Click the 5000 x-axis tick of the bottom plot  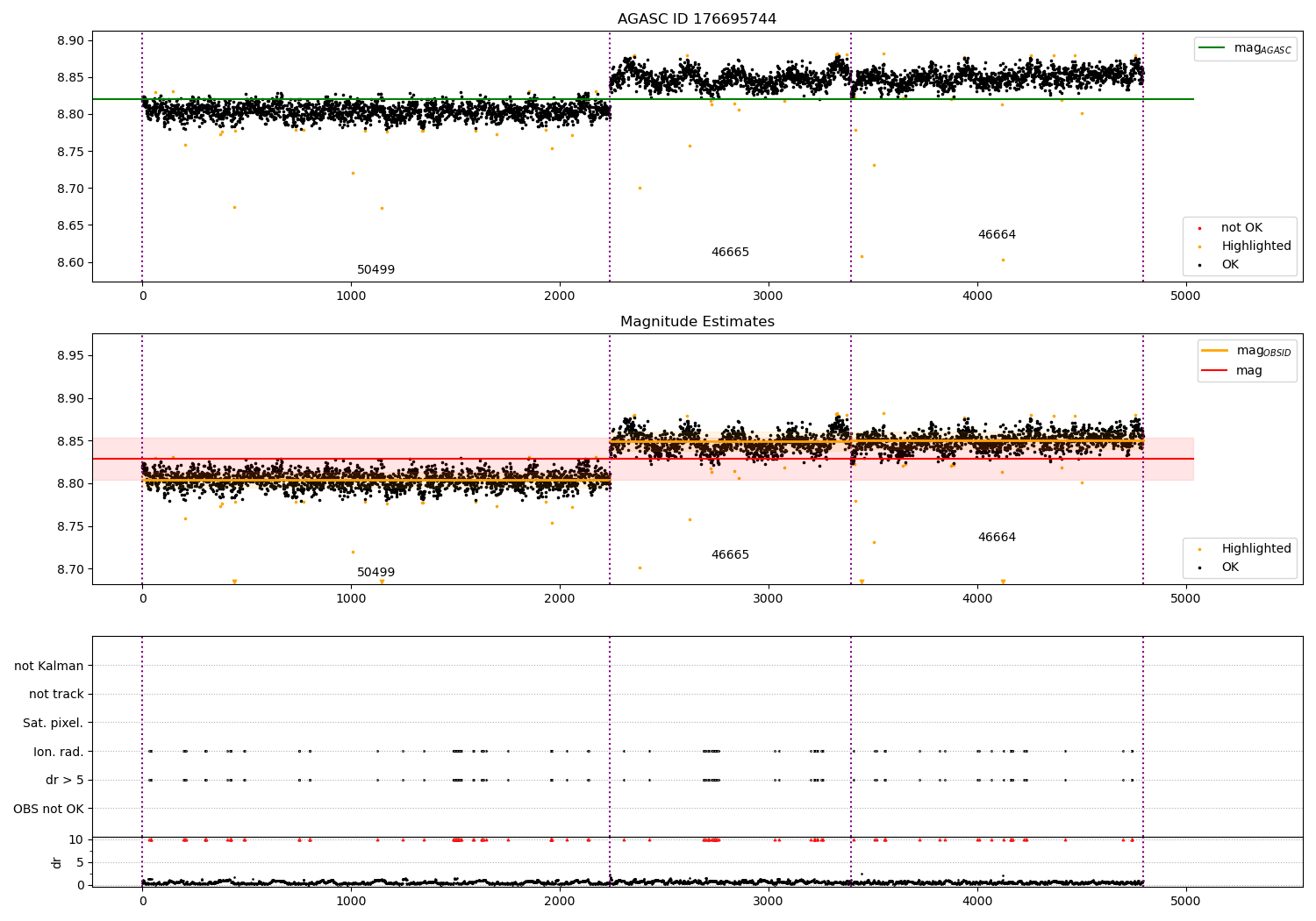[x=1185, y=902]
